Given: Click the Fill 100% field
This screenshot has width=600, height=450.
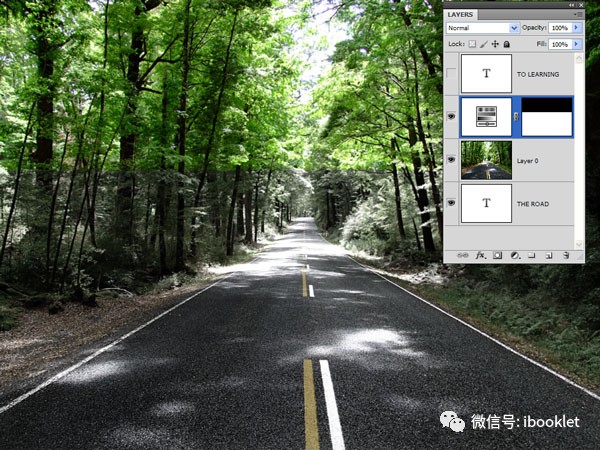Looking at the screenshot, I should [x=560, y=44].
